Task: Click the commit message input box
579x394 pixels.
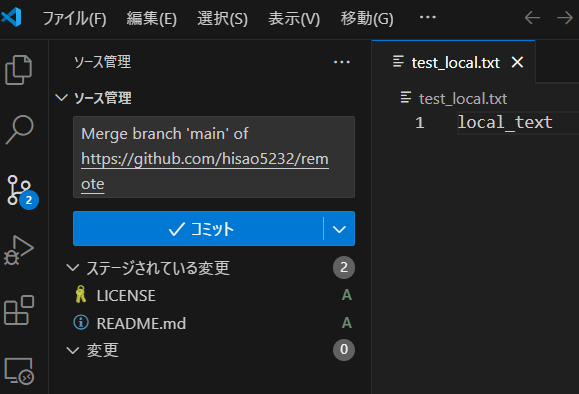Action: (214, 157)
